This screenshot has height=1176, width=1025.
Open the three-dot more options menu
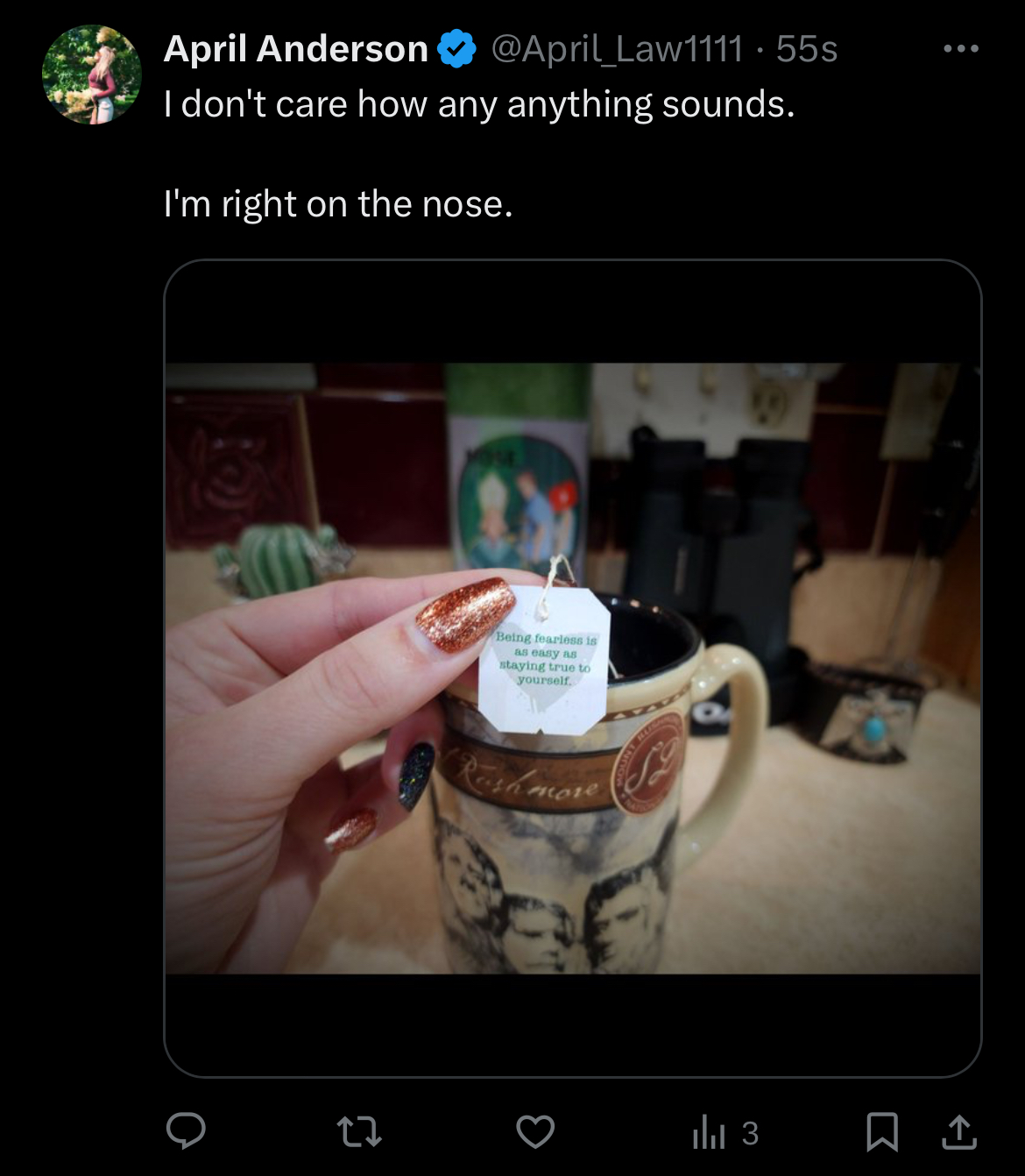click(x=961, y=49)
